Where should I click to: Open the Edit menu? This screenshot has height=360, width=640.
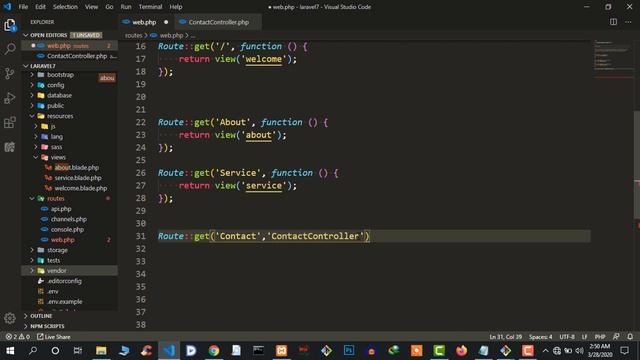(40, 7)
